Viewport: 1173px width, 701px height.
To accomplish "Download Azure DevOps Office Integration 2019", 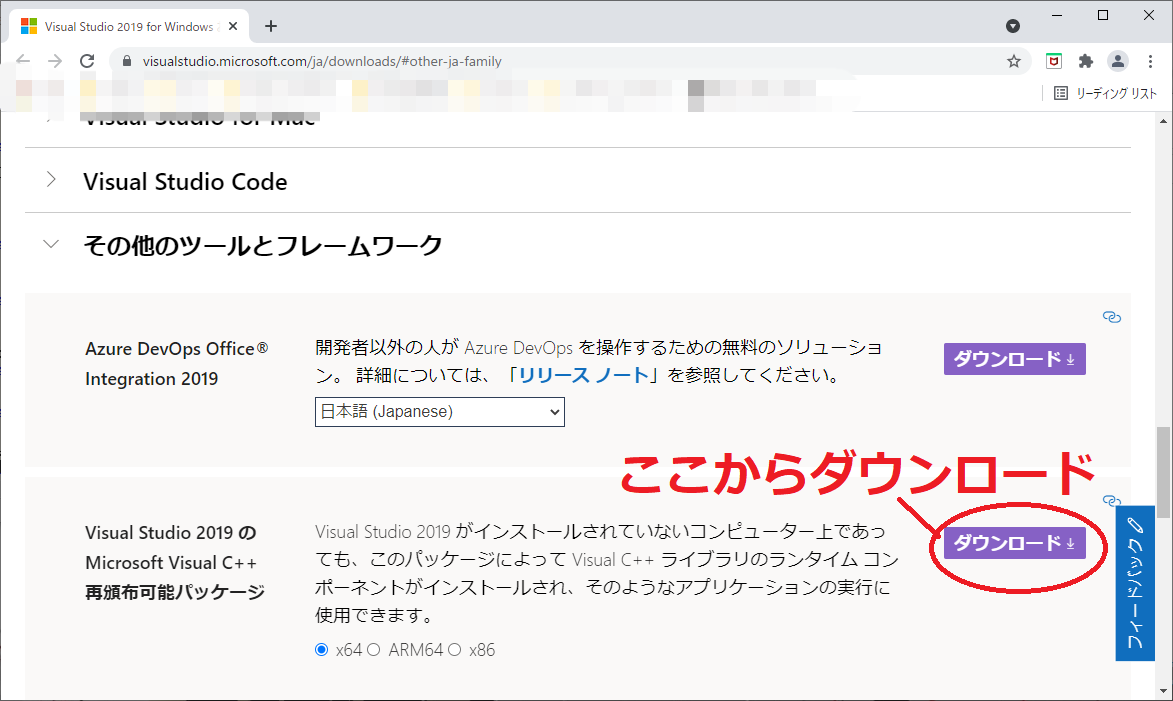I will 1014,359.
